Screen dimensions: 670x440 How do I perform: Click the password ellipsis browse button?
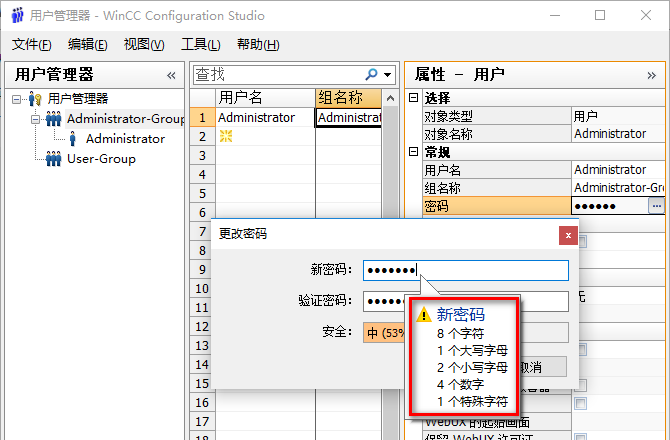[x=656, y=206]
